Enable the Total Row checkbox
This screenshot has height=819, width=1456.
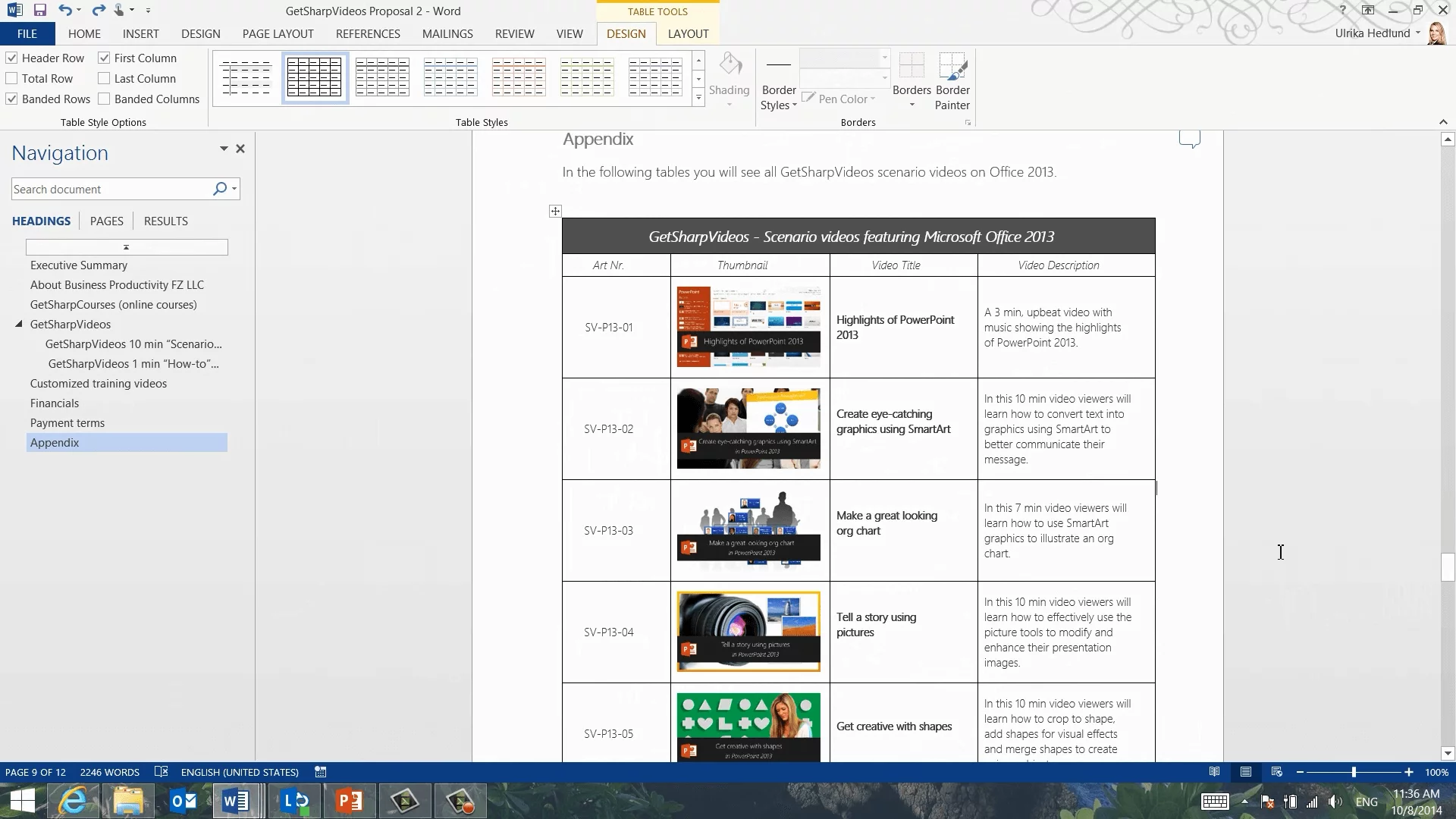coord(12,79)
